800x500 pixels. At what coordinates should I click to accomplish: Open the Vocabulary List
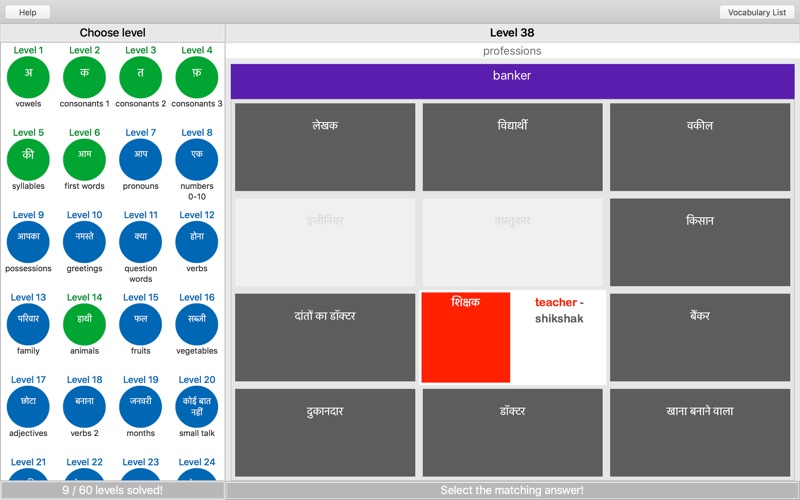(757, 12)
